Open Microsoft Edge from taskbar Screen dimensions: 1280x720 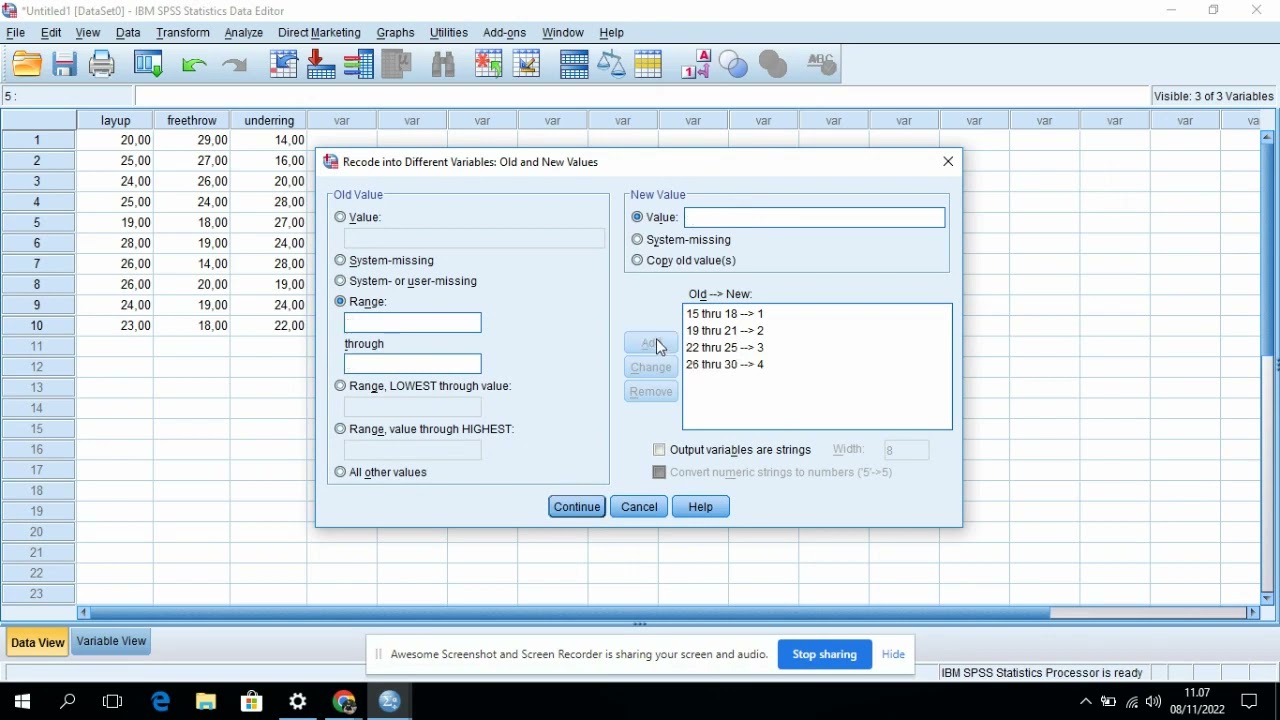(160, 702)
